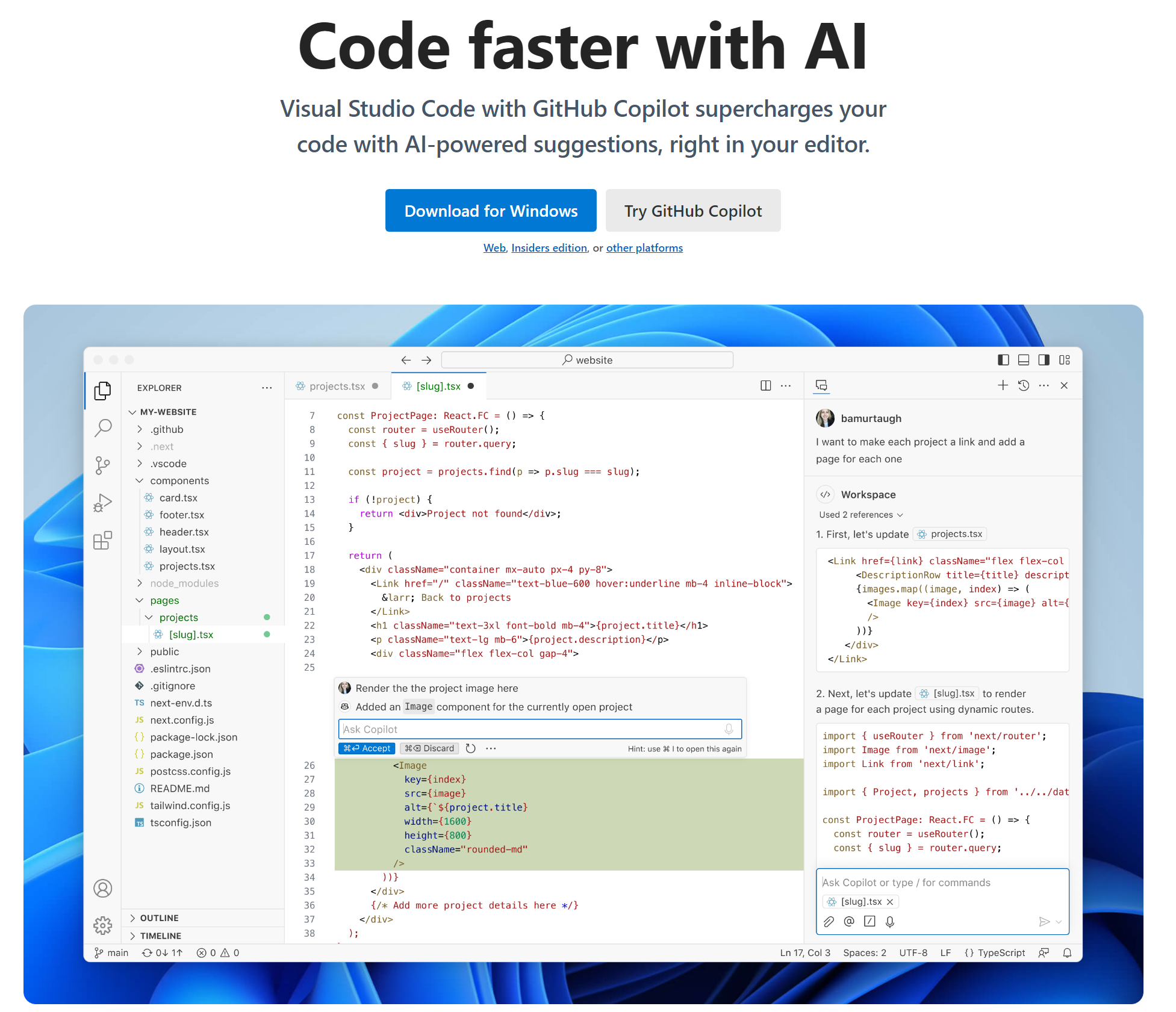The height and width of the screenshot is (1012, 1176).
Task: Open the Search view in the Activity Bar
Action: pyautogui.click(x=103, y=427)
